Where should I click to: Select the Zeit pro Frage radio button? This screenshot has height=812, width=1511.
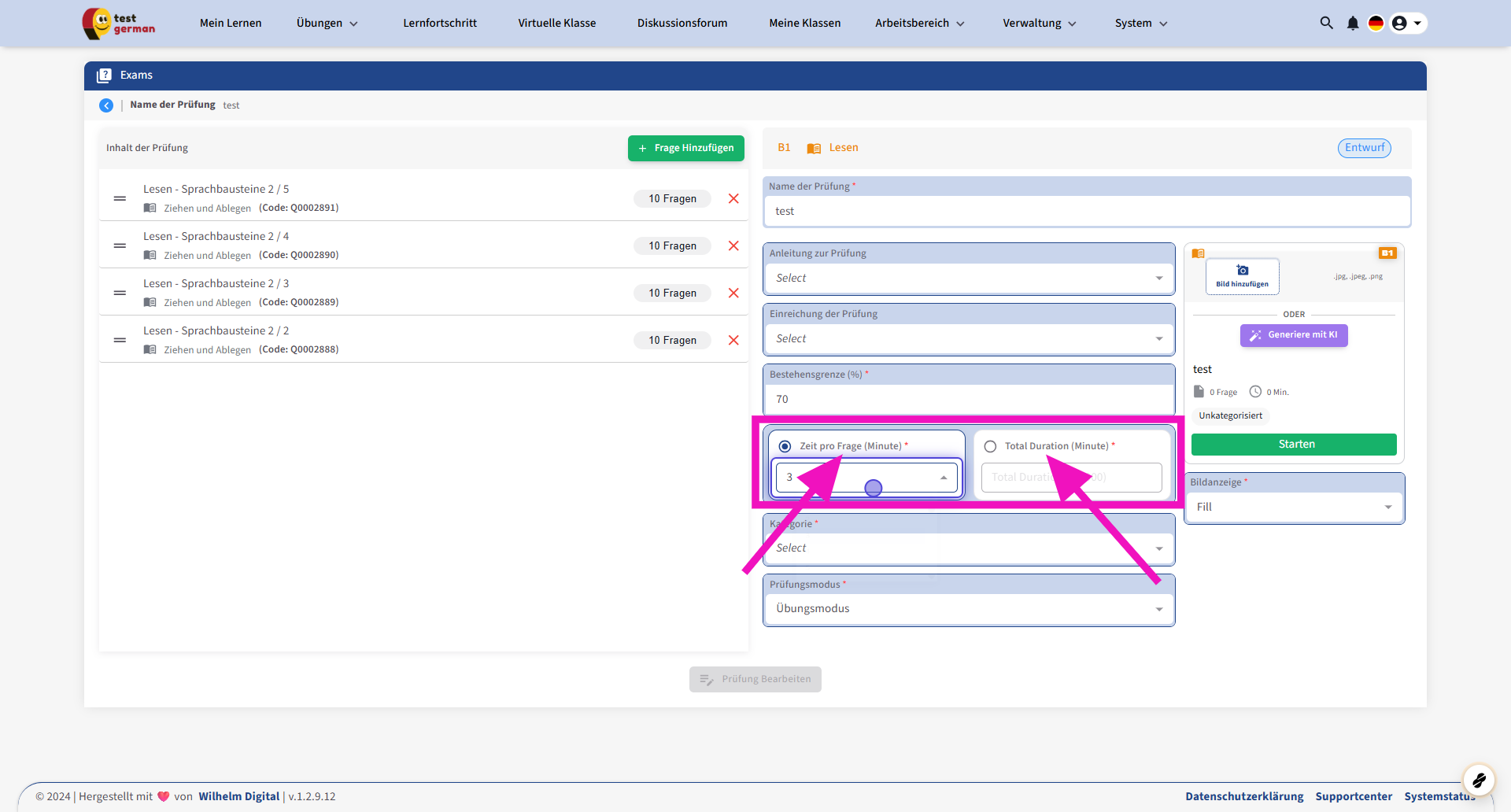pos(785,446)
